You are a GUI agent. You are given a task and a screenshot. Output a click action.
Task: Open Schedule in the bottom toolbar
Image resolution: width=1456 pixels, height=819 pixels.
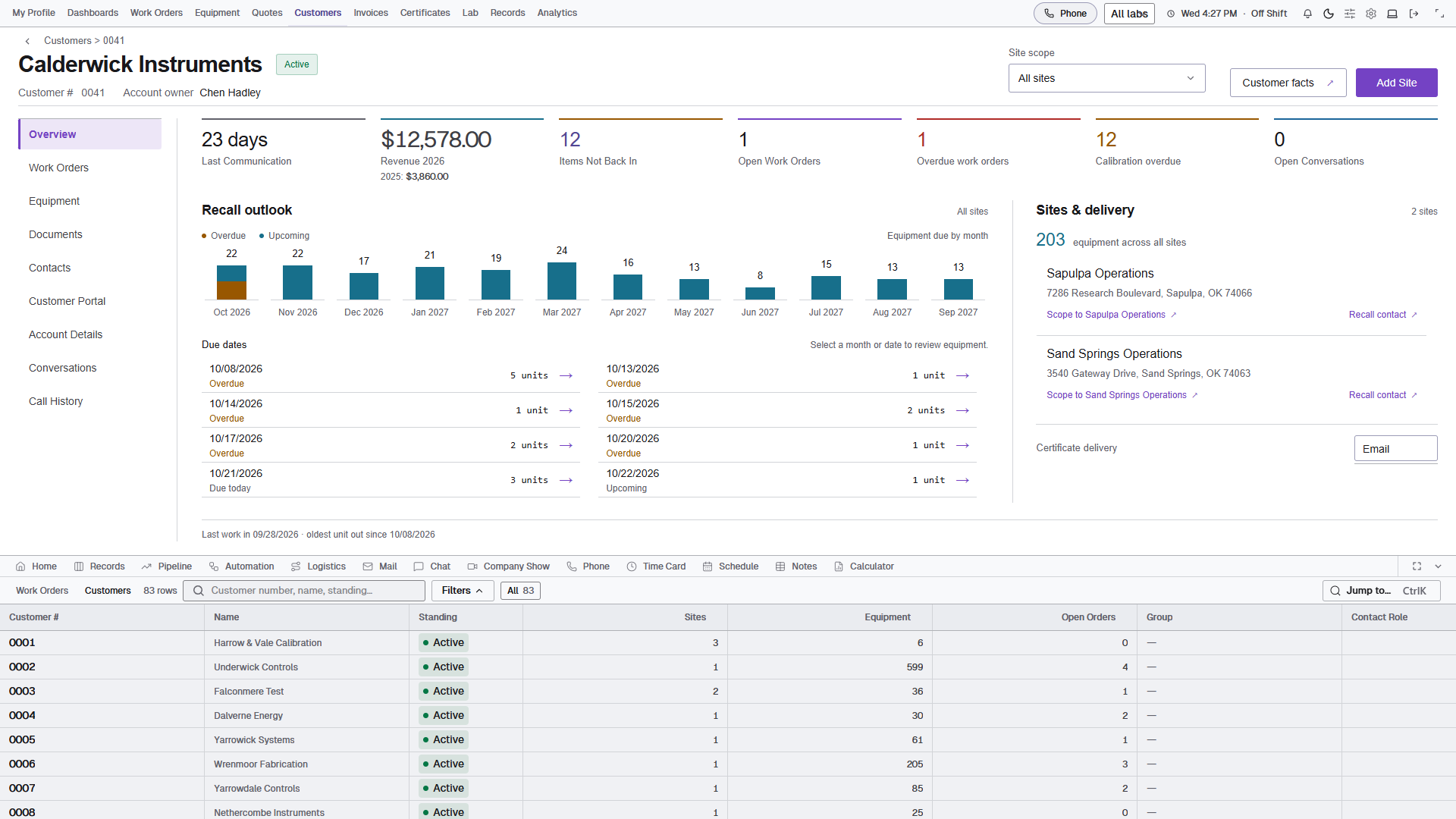(x=730, y=566)
